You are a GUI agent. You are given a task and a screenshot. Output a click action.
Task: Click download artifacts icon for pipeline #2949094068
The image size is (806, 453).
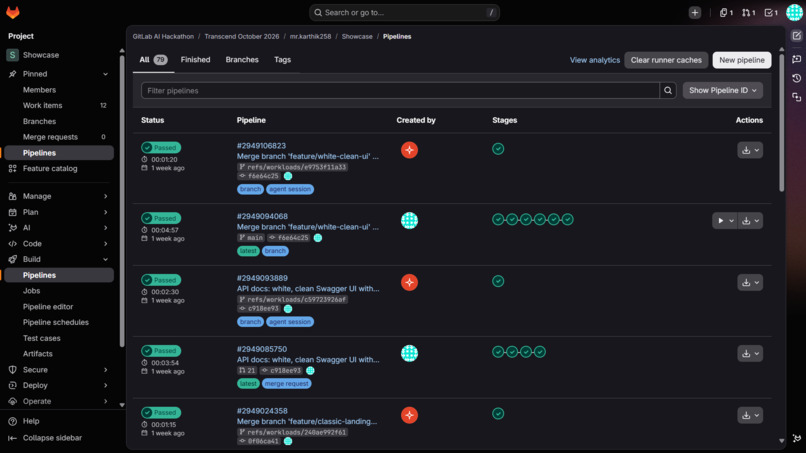coord(750,221)
